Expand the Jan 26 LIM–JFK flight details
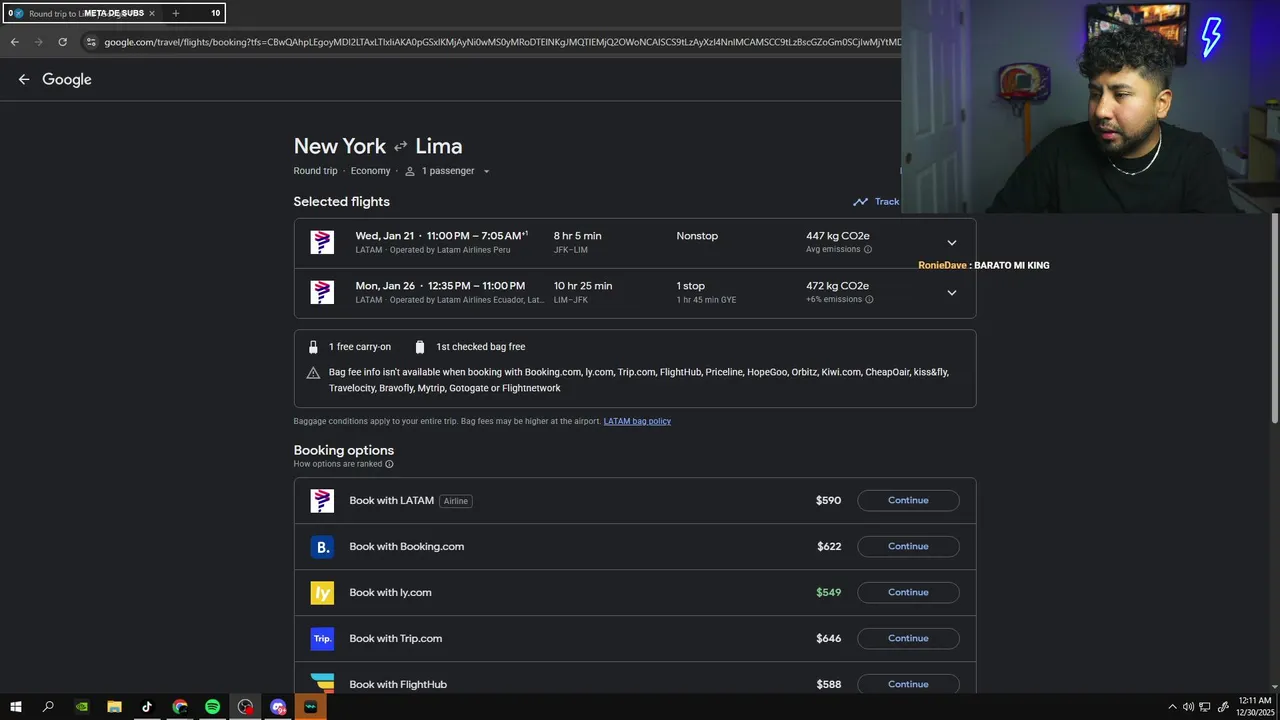The image size is (1280, 720). click(x=951, y=293)
